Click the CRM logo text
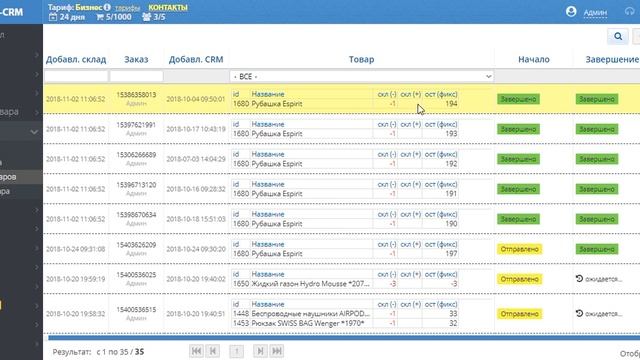 [x=11, y=12]
